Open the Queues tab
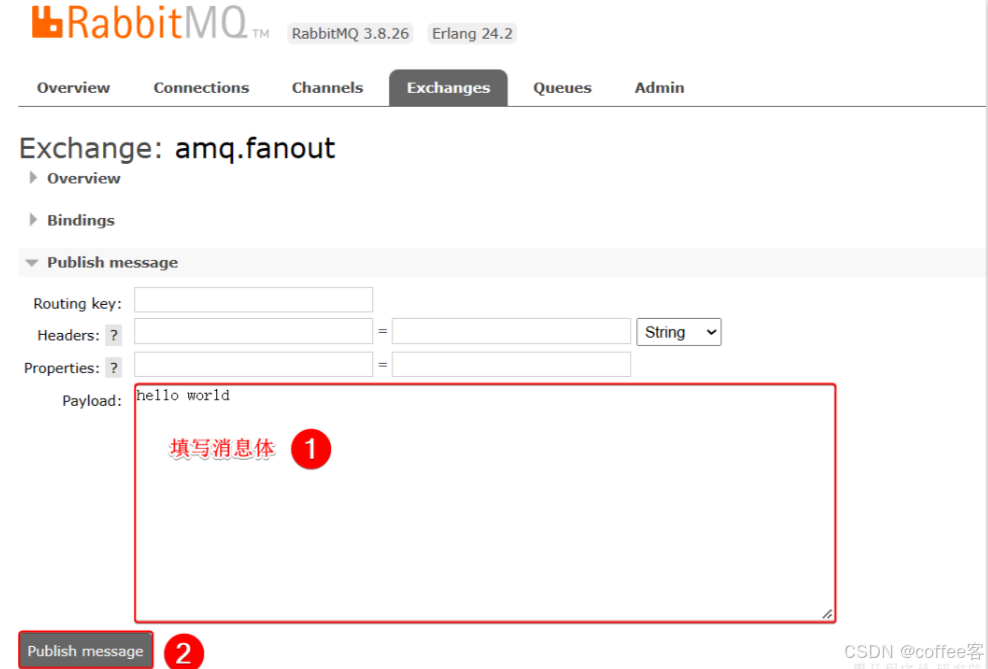This screenshot has width=988, height=669. tap(562, 88)
